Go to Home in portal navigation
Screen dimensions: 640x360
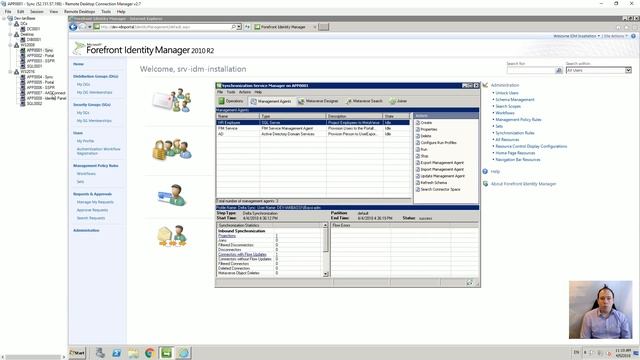(78, 64)
